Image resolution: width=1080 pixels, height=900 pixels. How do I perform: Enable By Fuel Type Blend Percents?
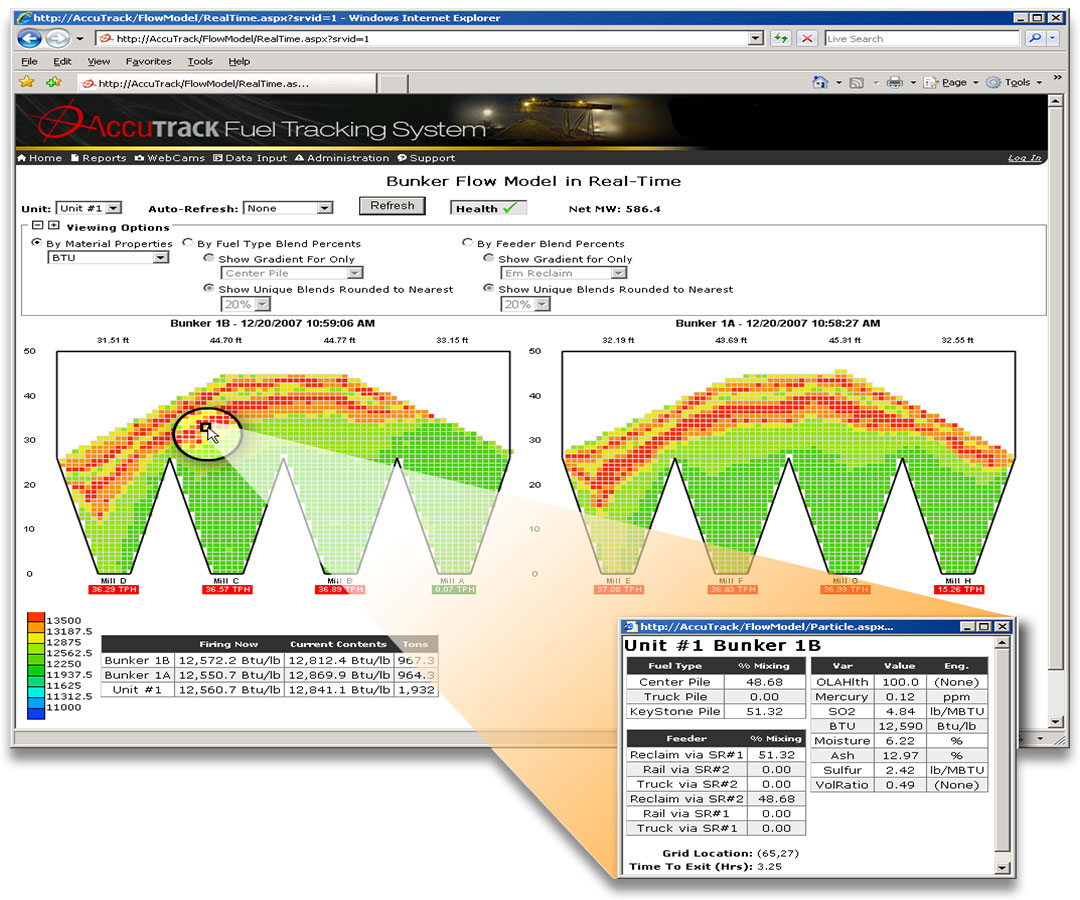point(187,243)
